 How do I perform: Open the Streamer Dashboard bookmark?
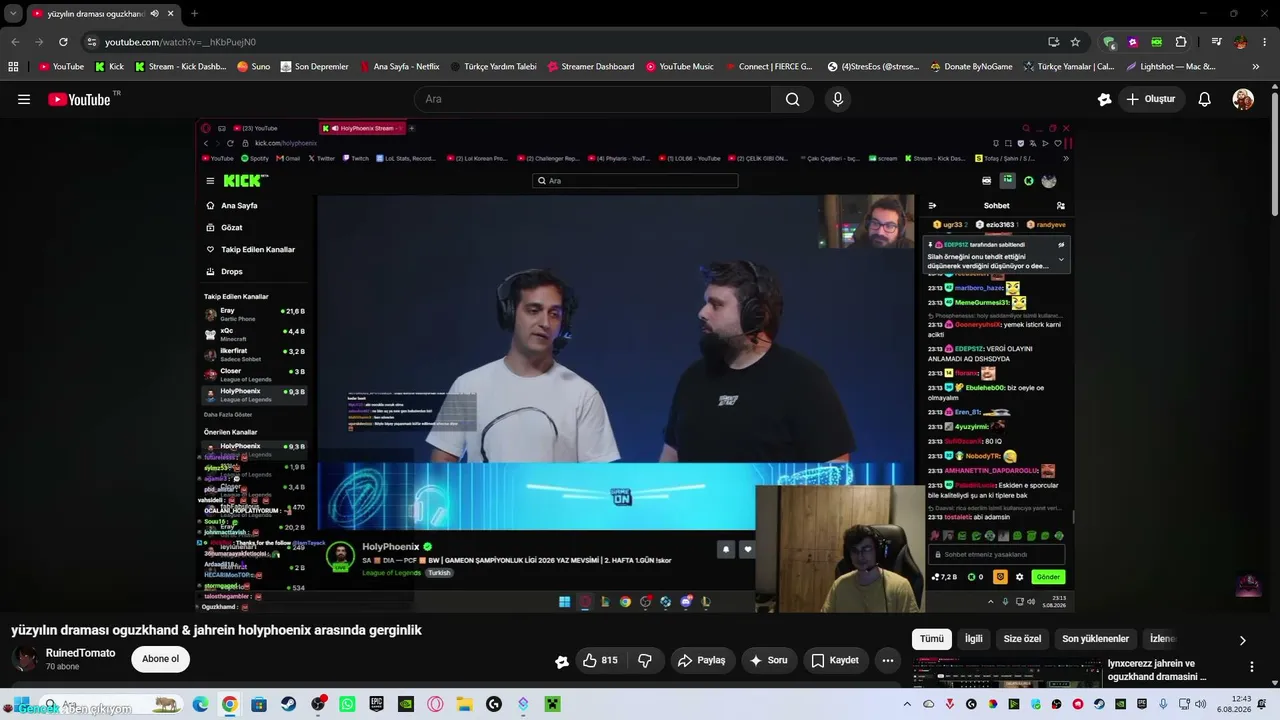tap(591, 67)
